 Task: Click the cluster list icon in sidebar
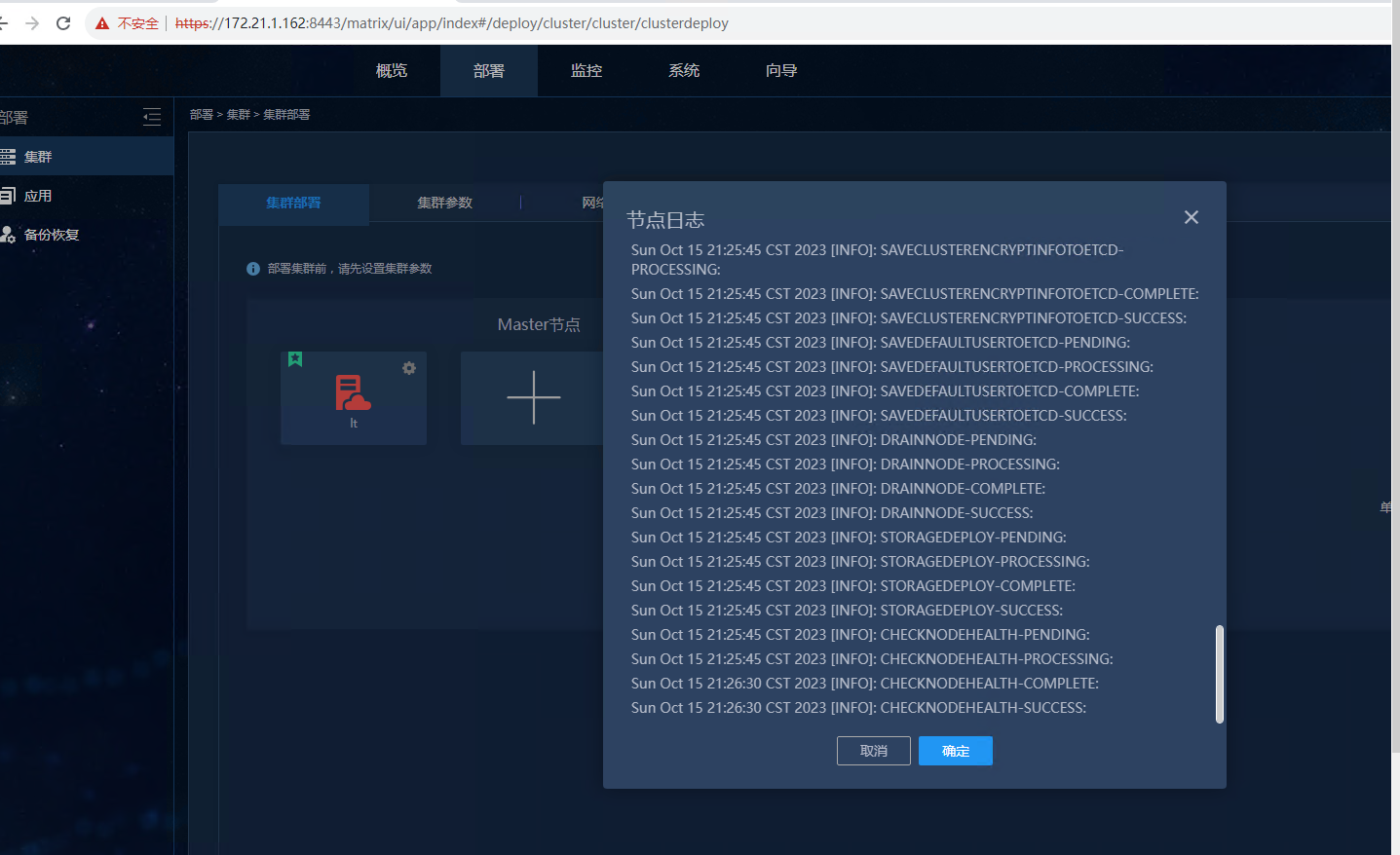[x=8, y=157]
